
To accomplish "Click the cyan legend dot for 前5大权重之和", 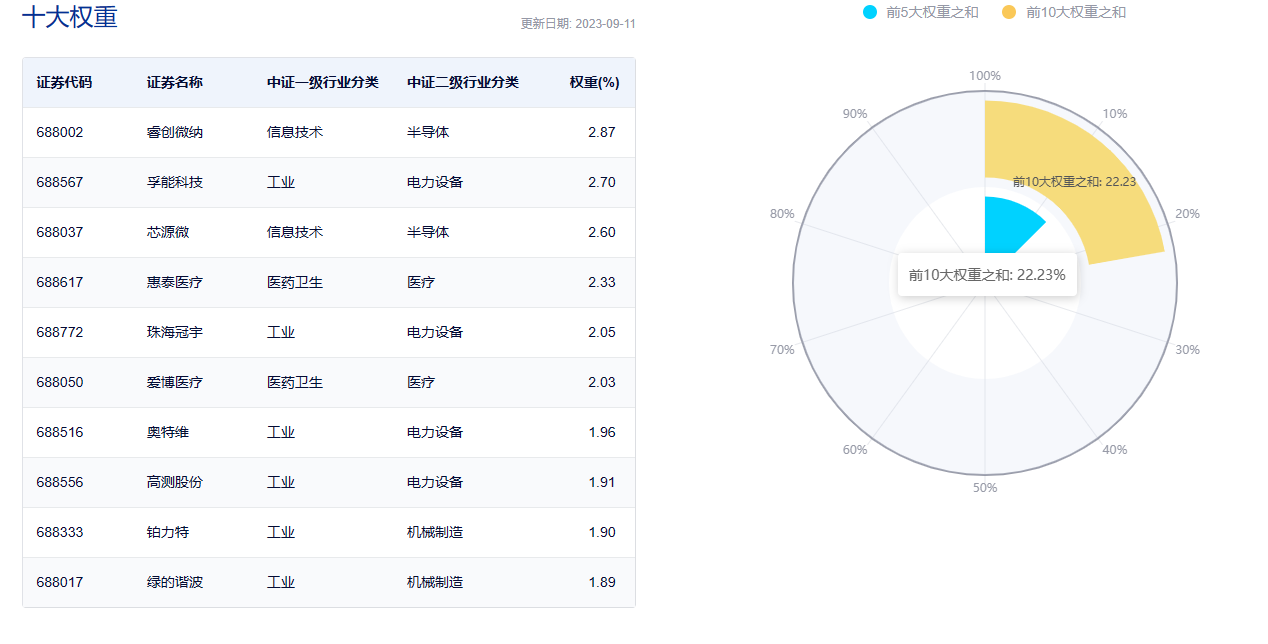I will [x=869, y=12].
